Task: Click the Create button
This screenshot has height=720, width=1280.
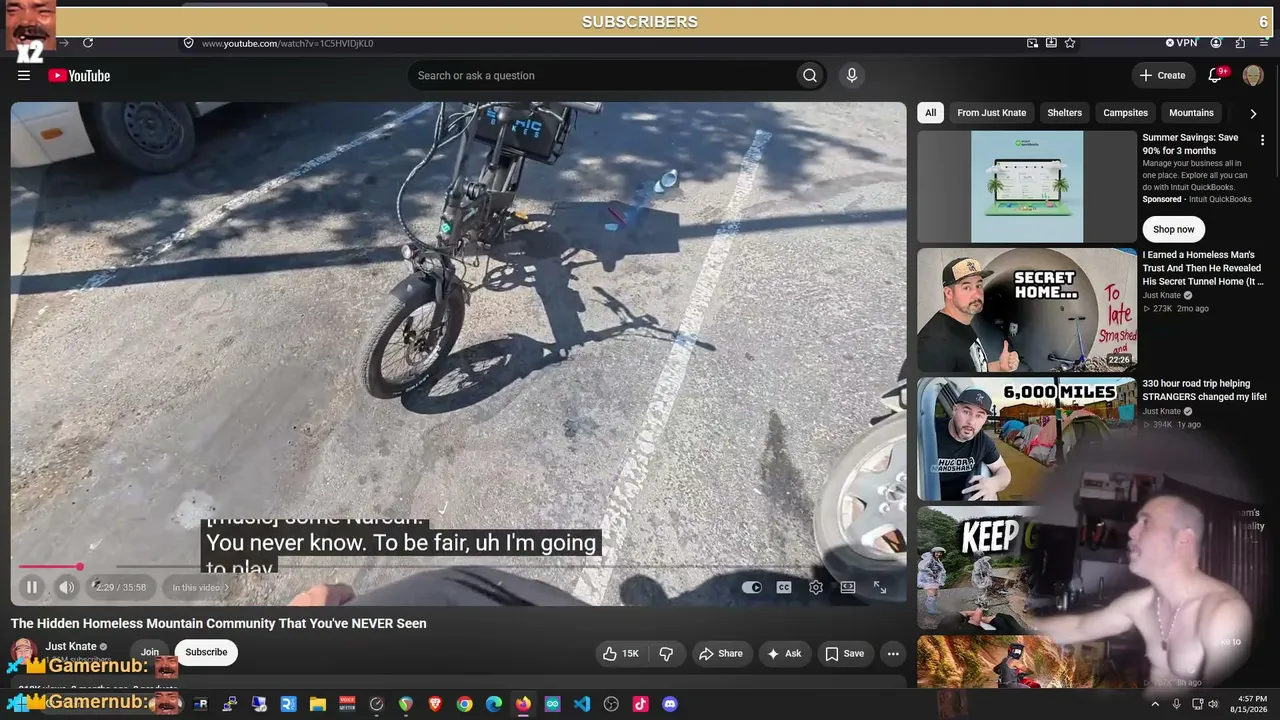Action: tap(1162, 75)
